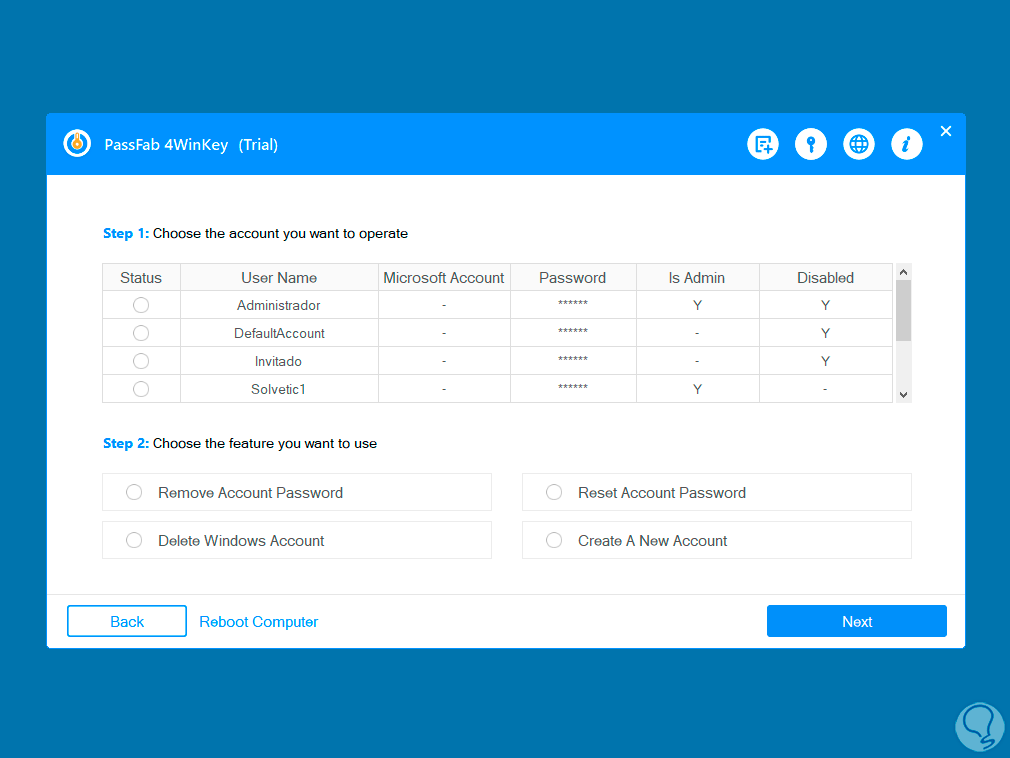This screenshot has height=758, width=1010.
Task: Click the password cell in Solvetic1 row
Action: coord(573,389)
